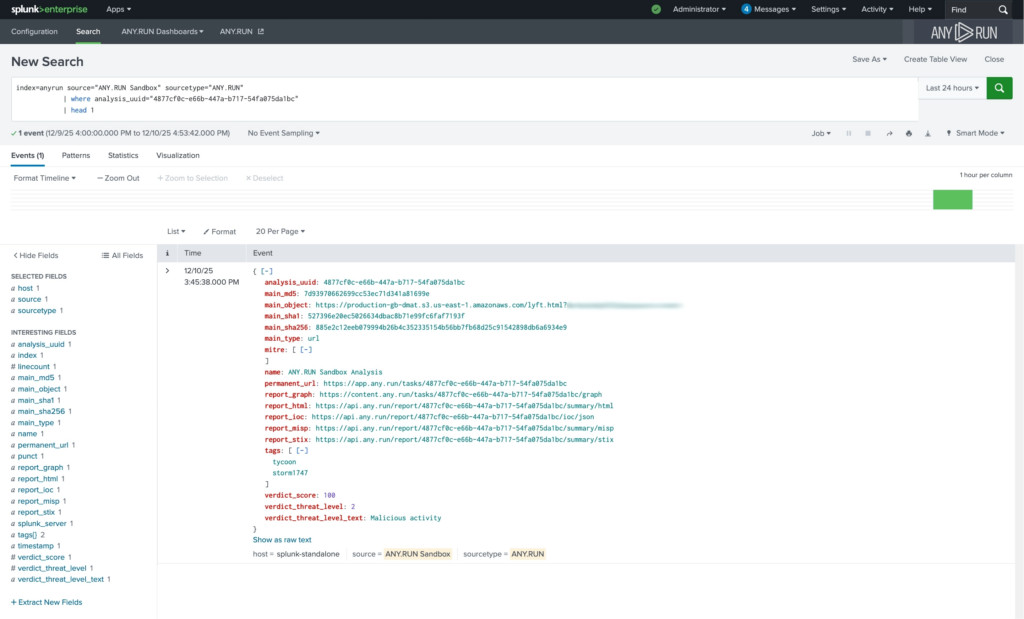Export the search results
Image resolution: width=1024 pixels, height=619 pixels.
tap(927, 133)
